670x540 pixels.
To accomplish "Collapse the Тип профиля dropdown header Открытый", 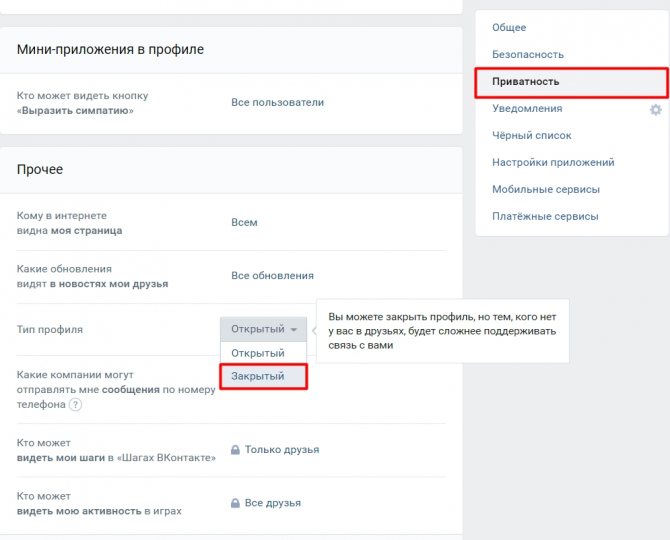I will click(x=263, y=329).
